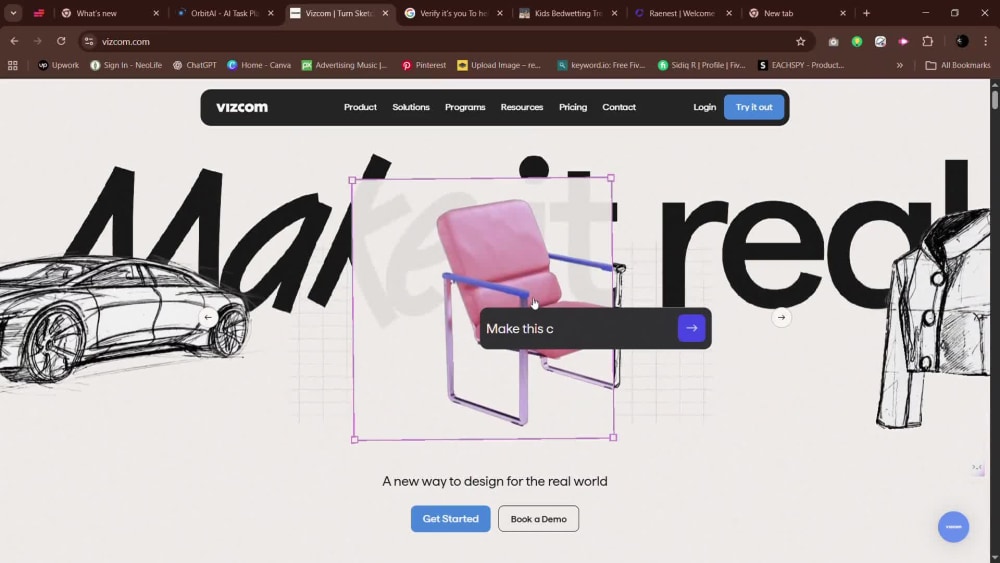Open the Chrome profile avatar
1000x563 pixels.
[x=962, y=41]
